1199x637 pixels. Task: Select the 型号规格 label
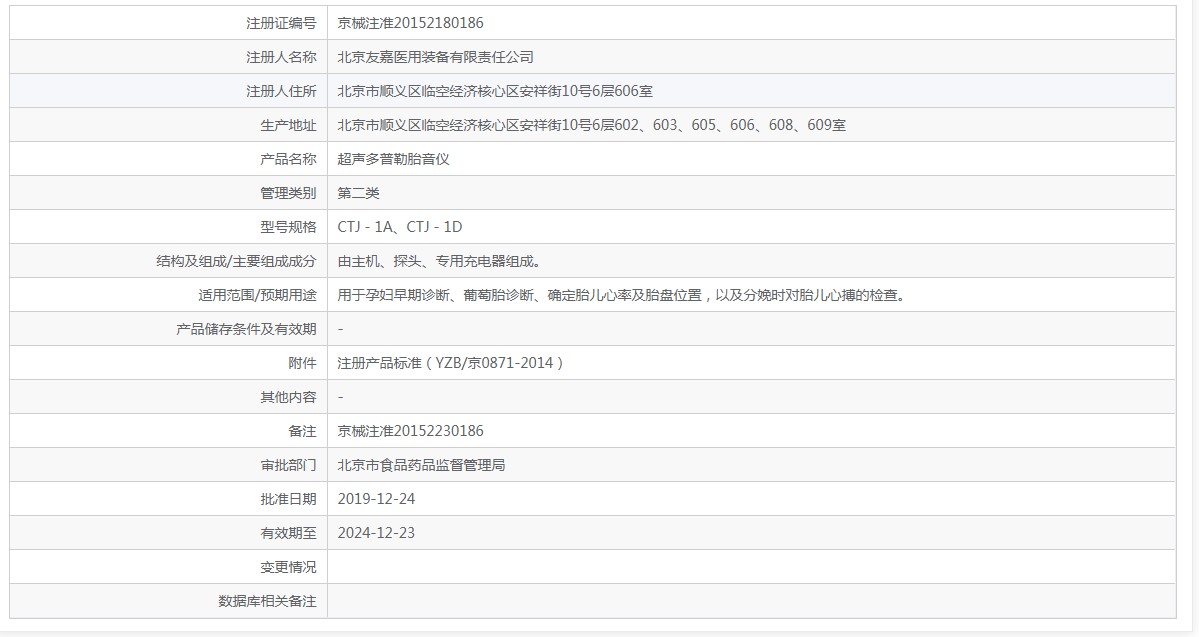pyautogui.click(x=288, y=227)
